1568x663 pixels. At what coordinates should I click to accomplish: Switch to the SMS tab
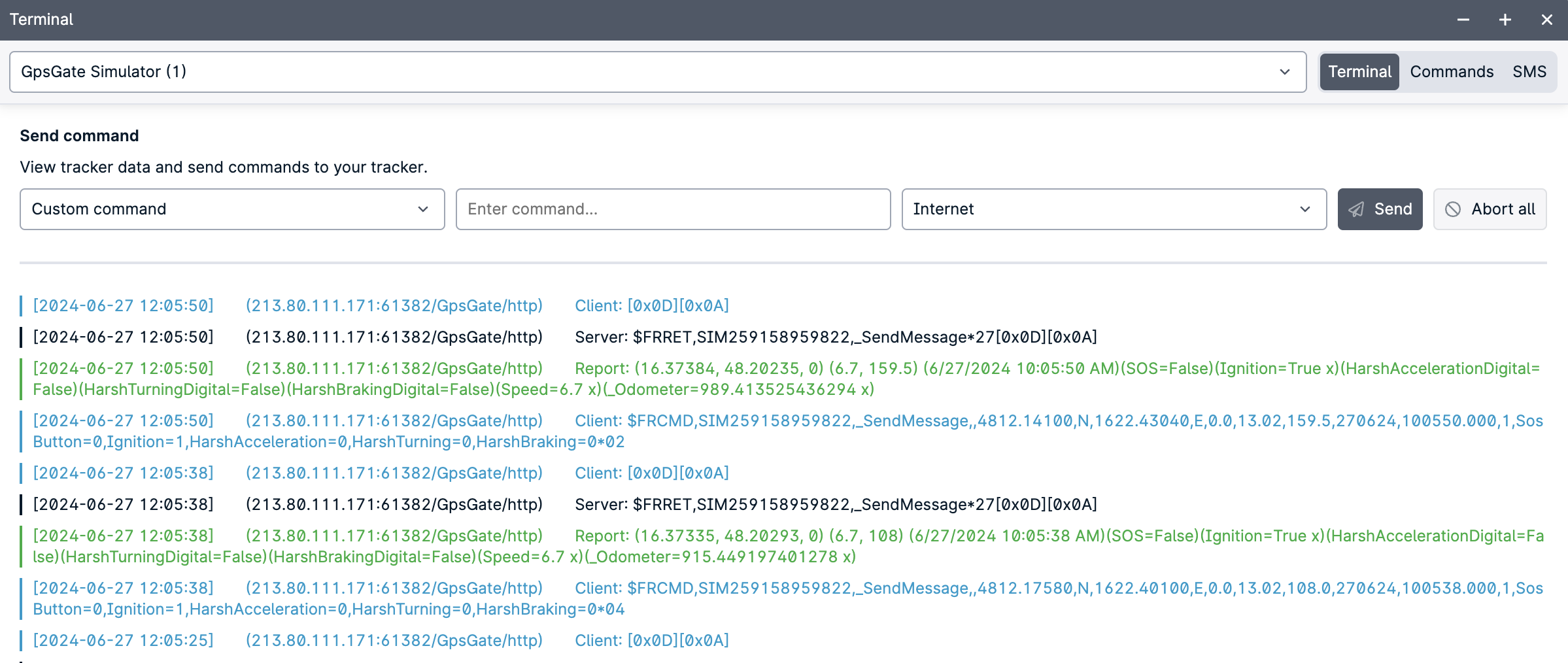pyautogui.click(x=1529, y=72)
